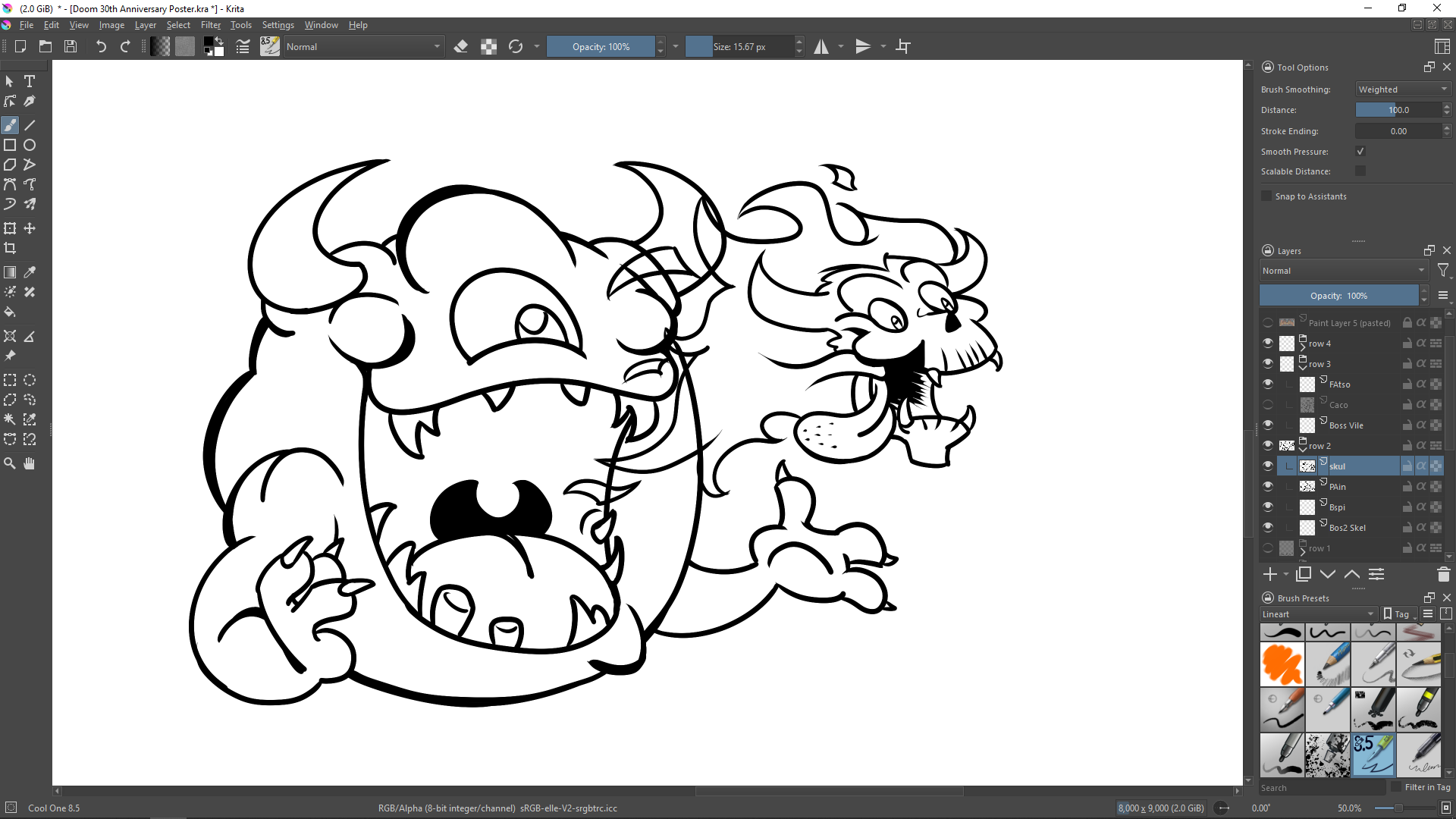Open the Brush Smoothing Weighted dropdown
The image size is (1456, 819).
click(x=1404, y=89)
